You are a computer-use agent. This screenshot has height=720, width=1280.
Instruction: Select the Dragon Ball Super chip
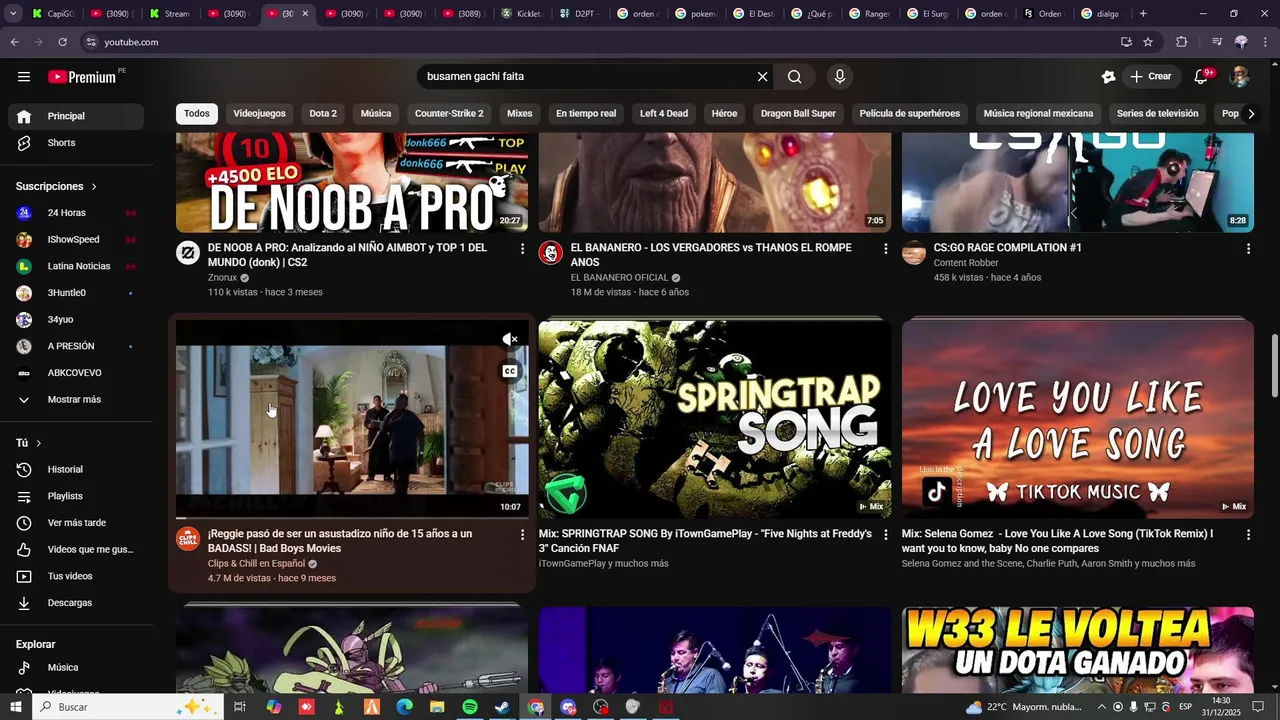pyautogui.click(x=798, y=113)
